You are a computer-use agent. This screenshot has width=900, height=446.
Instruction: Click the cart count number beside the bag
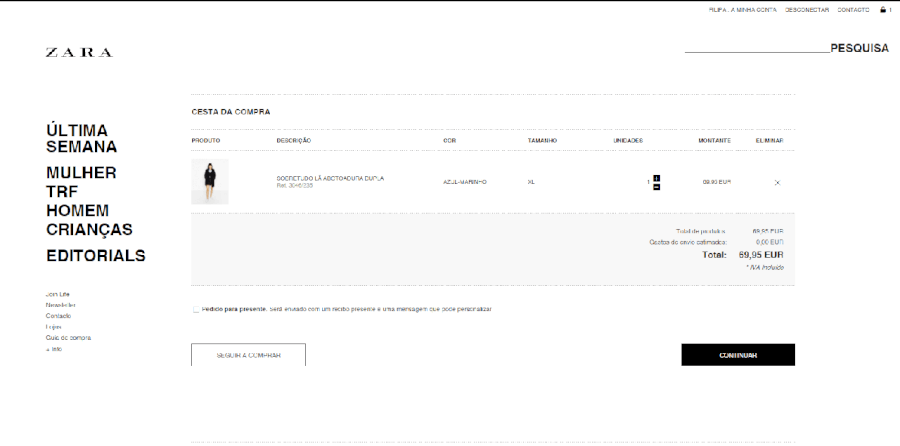click(x=890, y=10)
